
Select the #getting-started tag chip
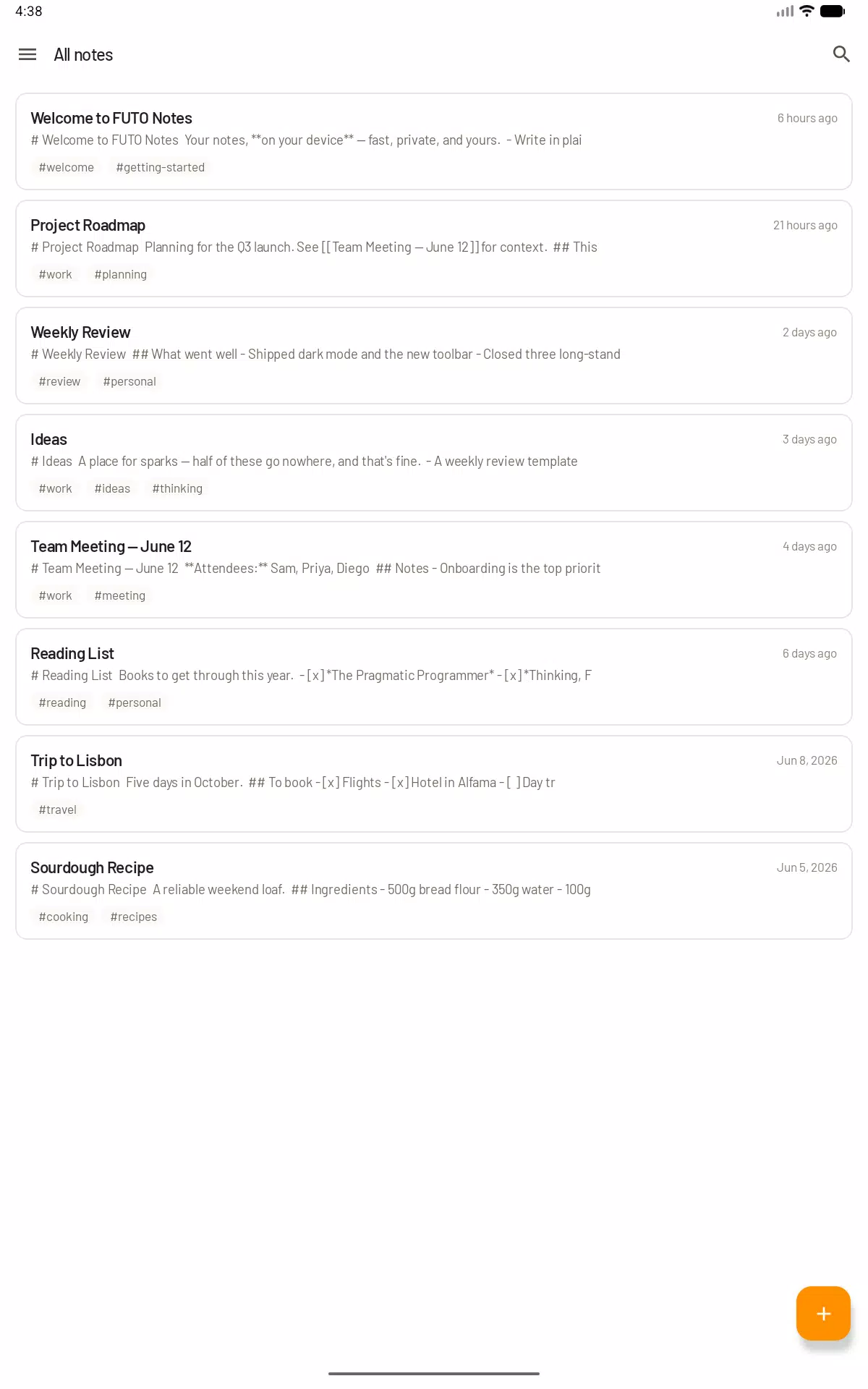(x=161, y=167)
